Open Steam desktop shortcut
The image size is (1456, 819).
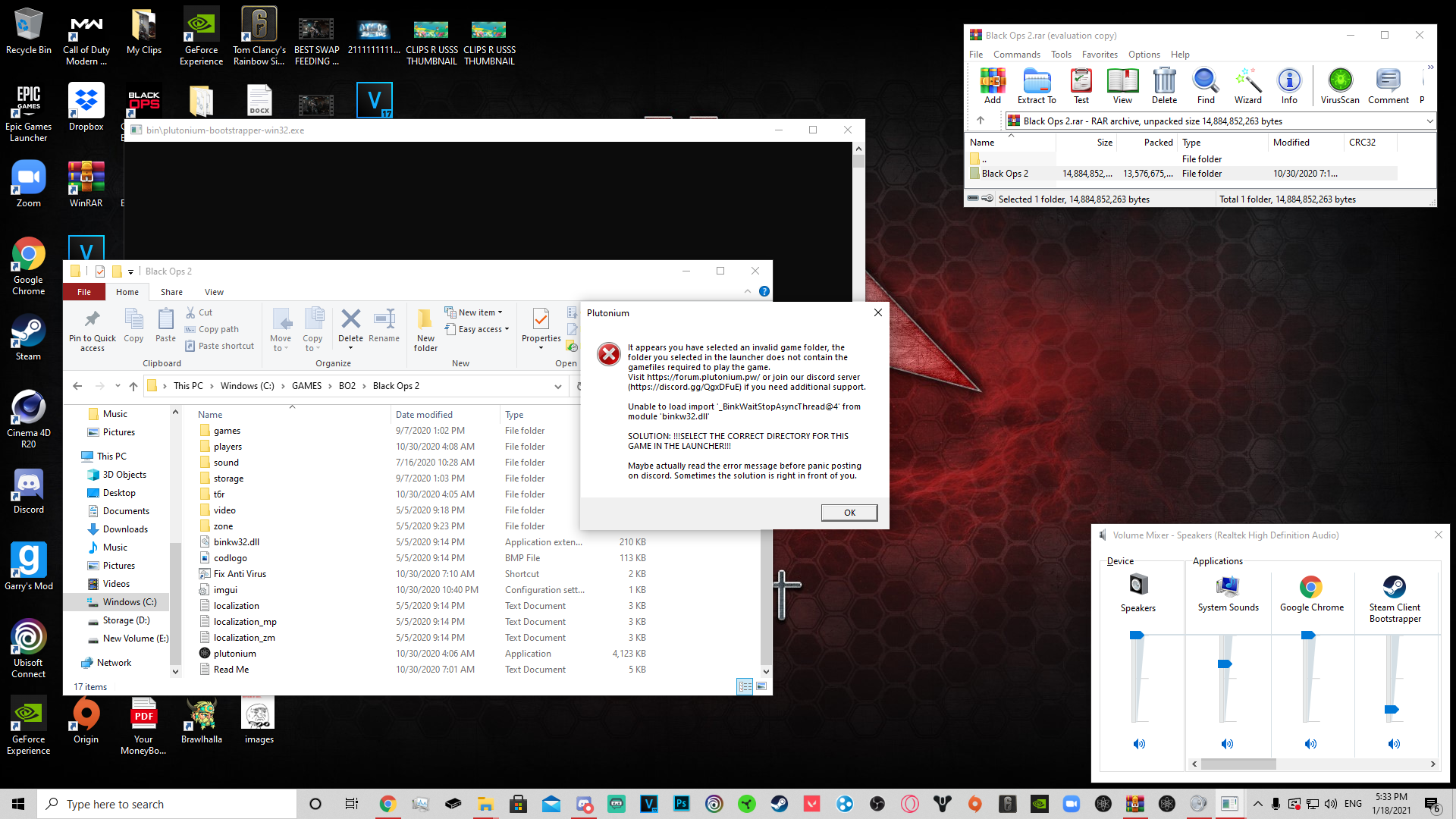pos(28,337)
